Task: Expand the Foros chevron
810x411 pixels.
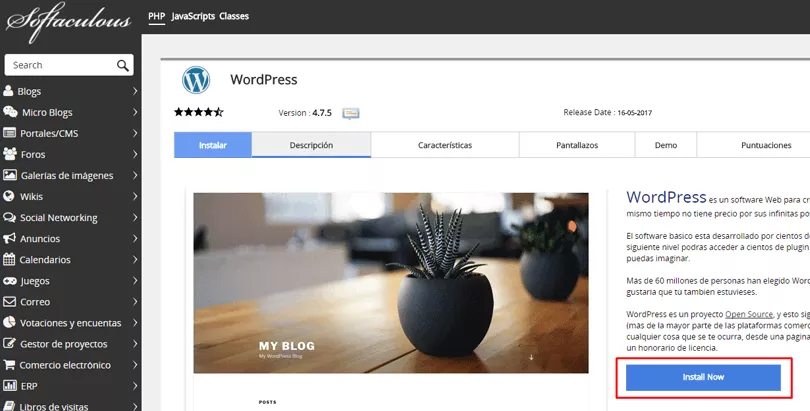Action: pyautogui.click(x=135, y=154)
